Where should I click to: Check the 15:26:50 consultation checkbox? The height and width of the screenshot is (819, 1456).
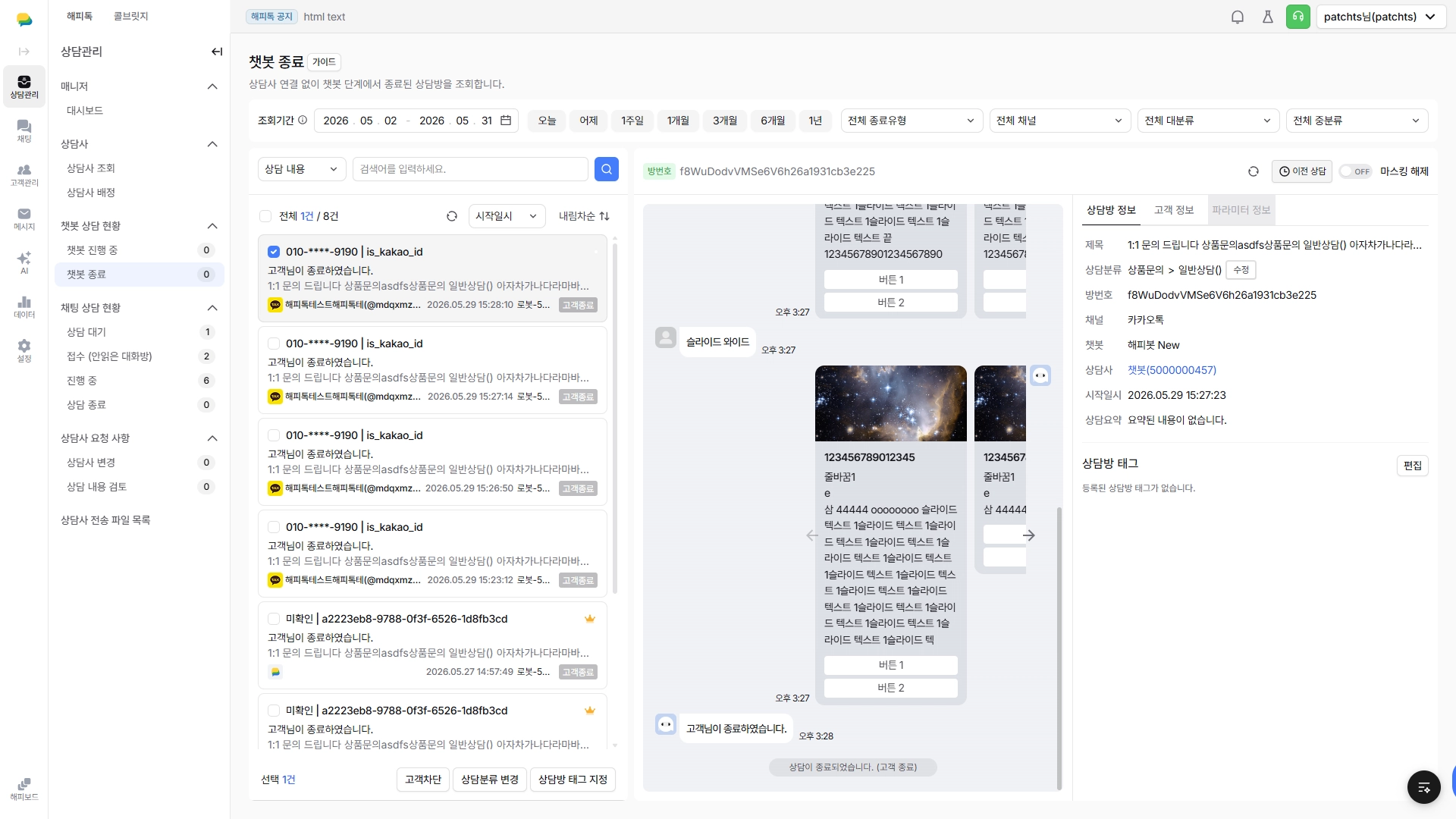pyautogui.click(x=274, y=435)
